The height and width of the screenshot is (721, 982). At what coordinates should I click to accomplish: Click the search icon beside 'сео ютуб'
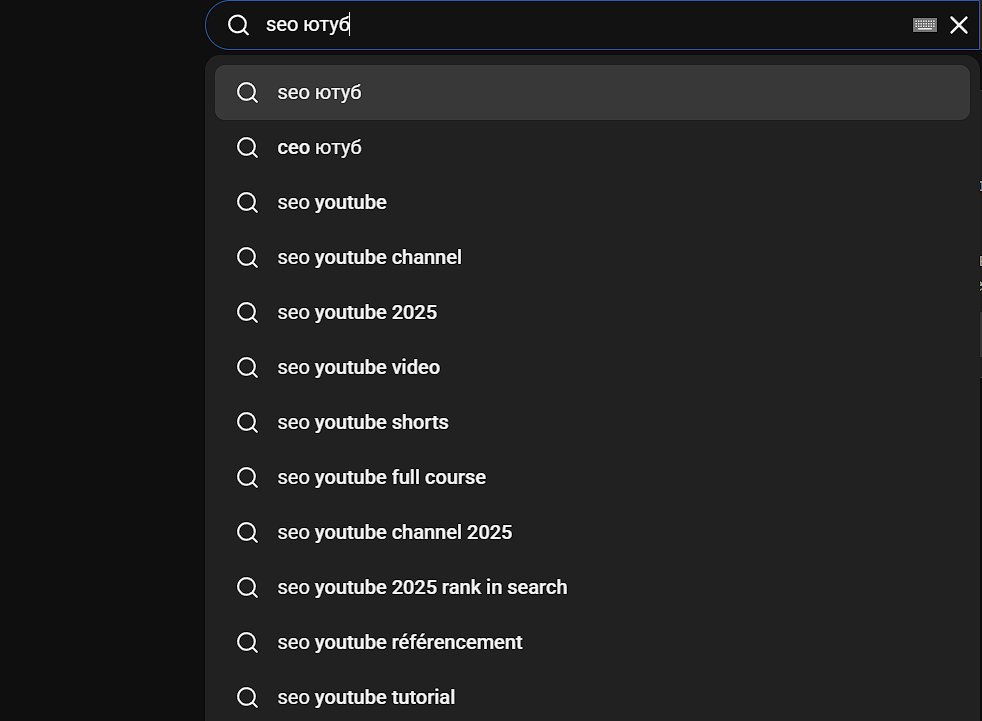click(x=247, y=148)
